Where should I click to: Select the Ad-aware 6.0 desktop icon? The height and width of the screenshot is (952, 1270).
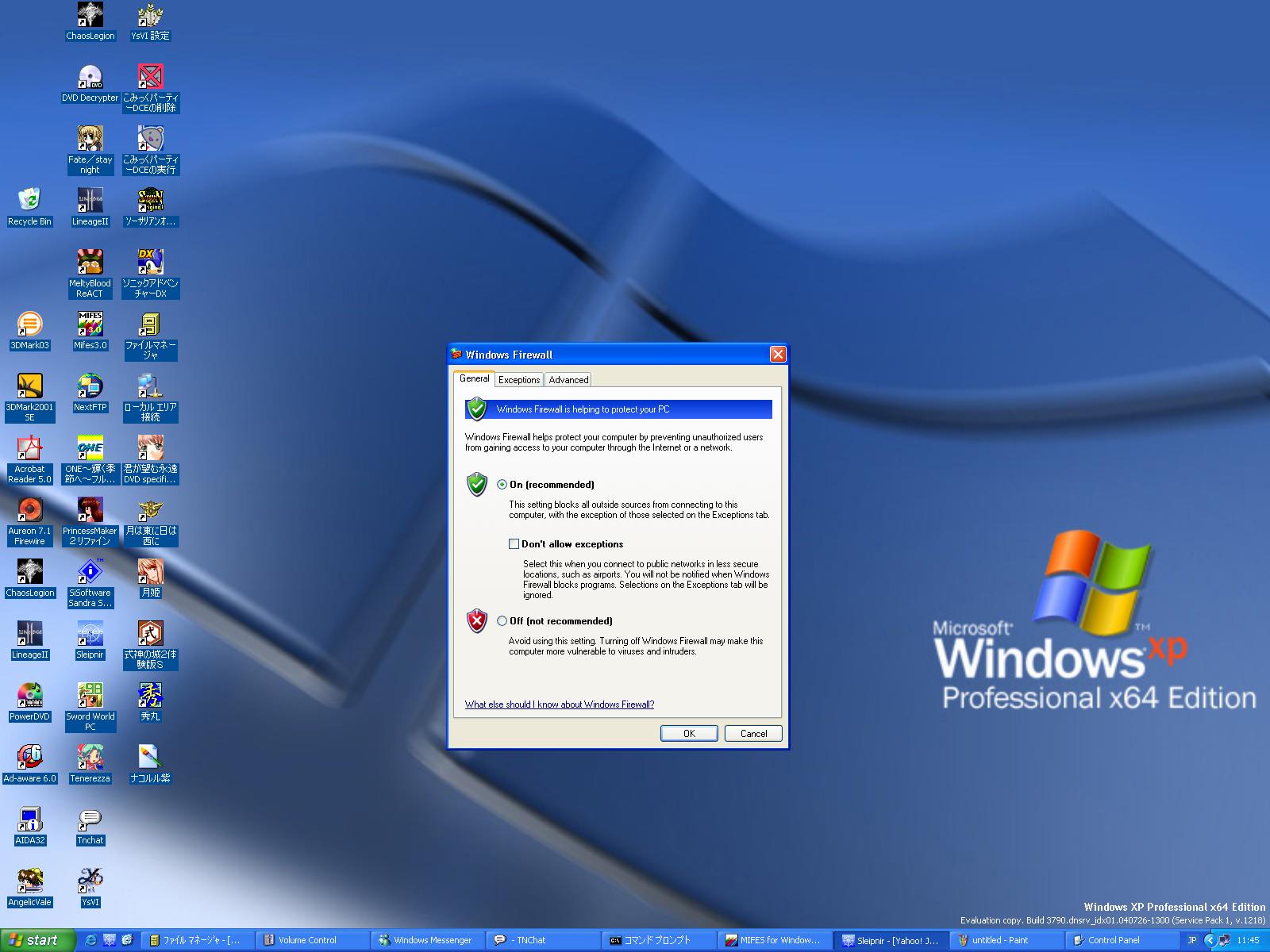[29, 758]
